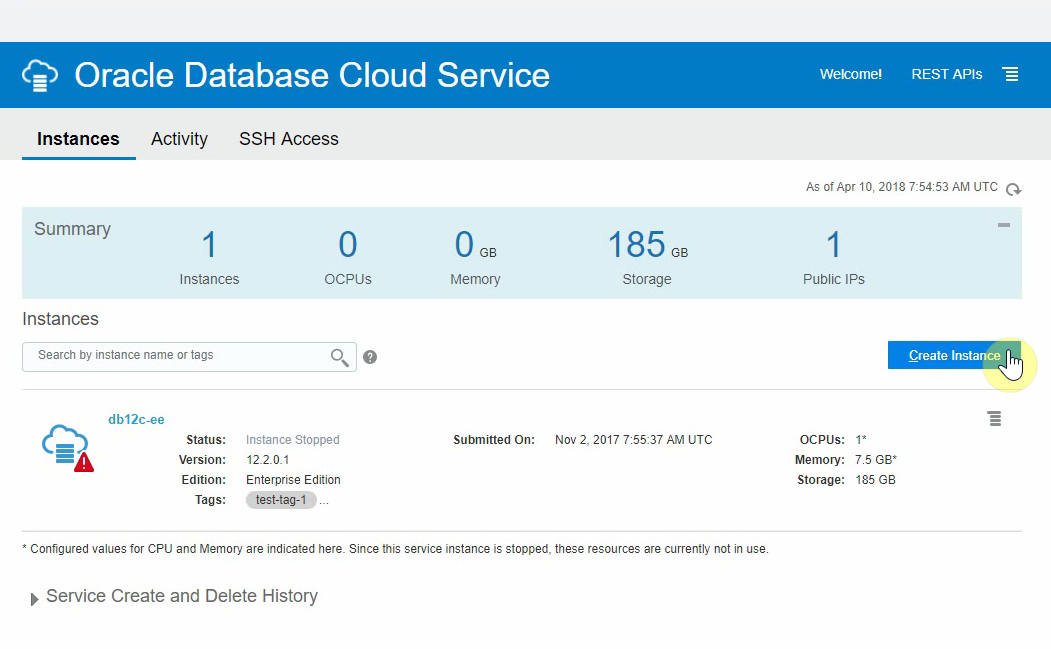Click the Enterprise Edition text
This screenshot has height=649, width=1051.
point(293,480)
